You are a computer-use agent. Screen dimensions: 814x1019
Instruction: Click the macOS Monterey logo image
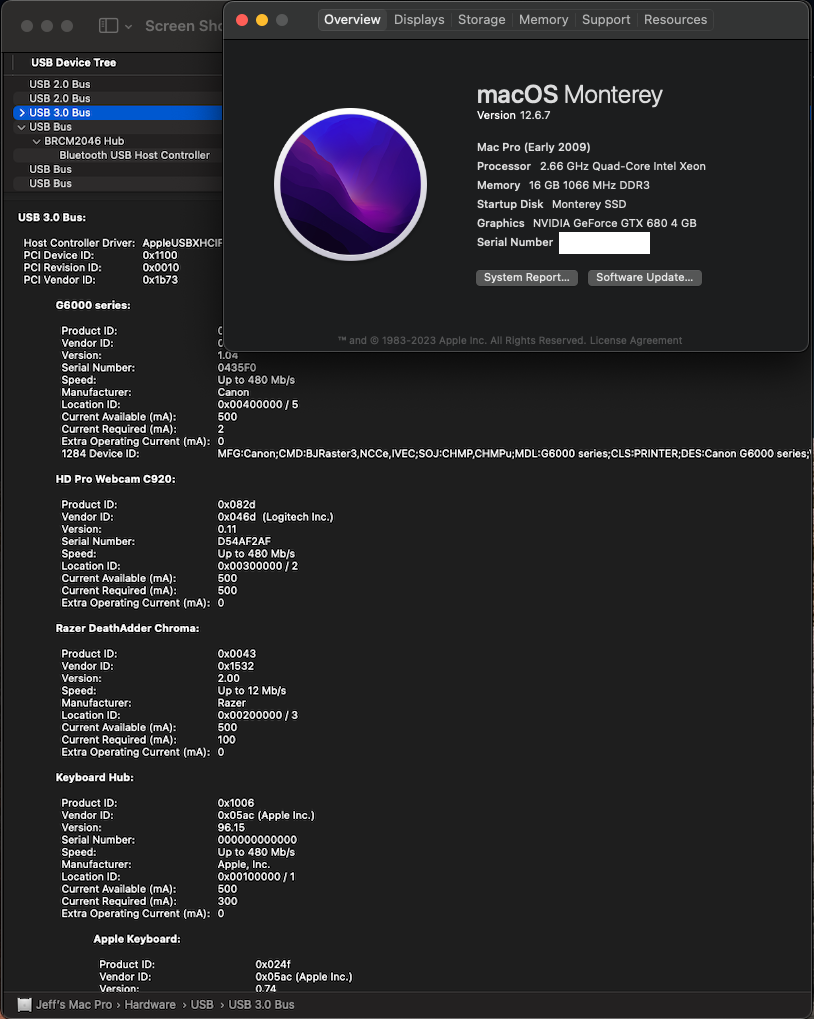(x=351, y=185)
